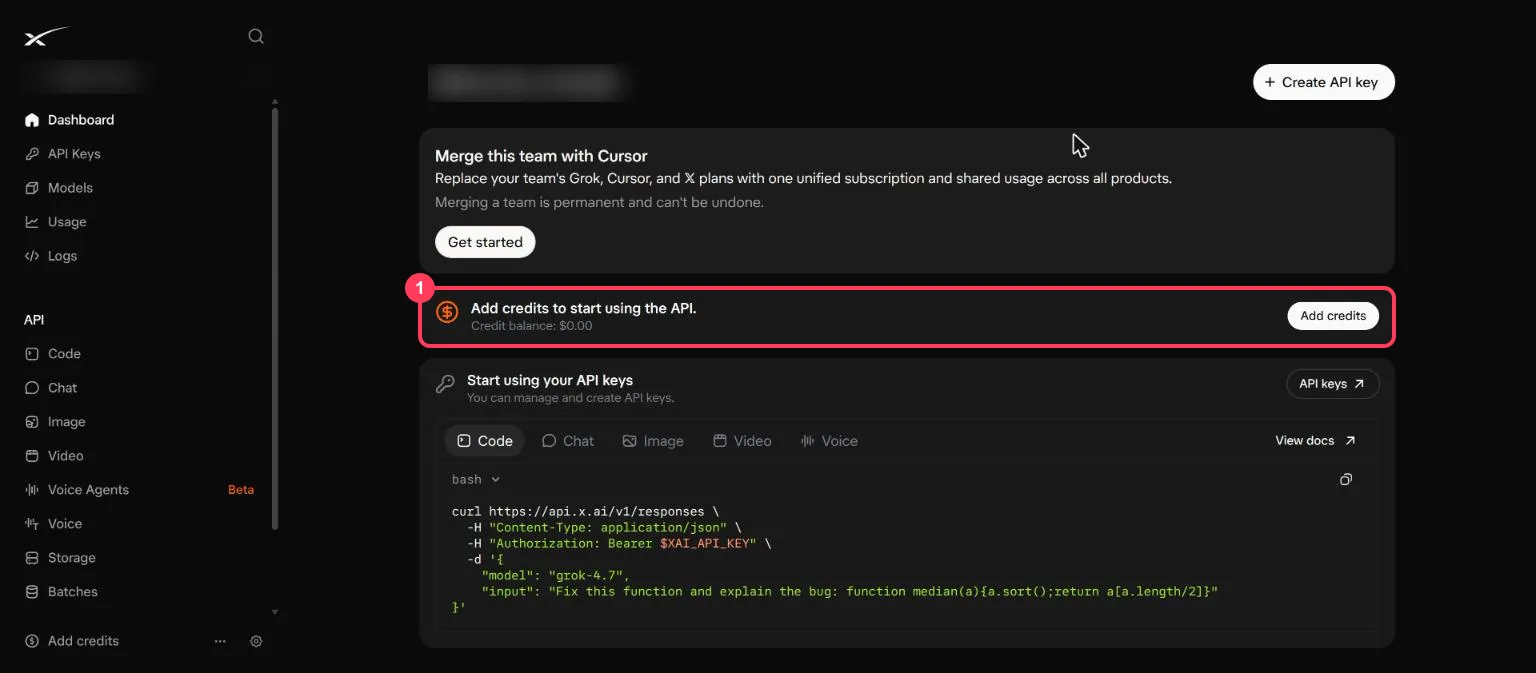
Task: Click the xAI logo icon
Action: pos(46,37)
